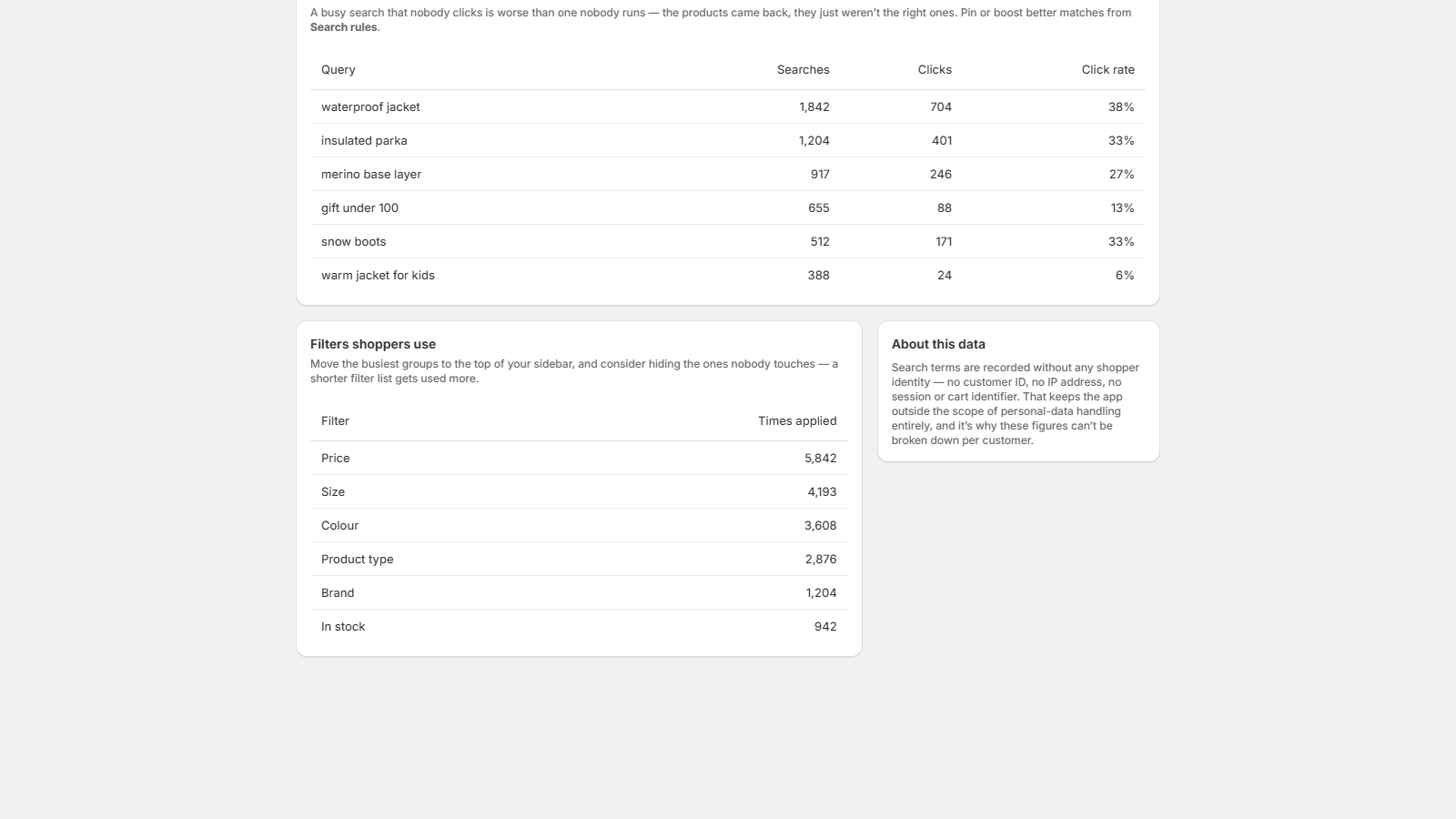Click the Times applied column header
1456x819 pixels.
(x=797, y=421)
